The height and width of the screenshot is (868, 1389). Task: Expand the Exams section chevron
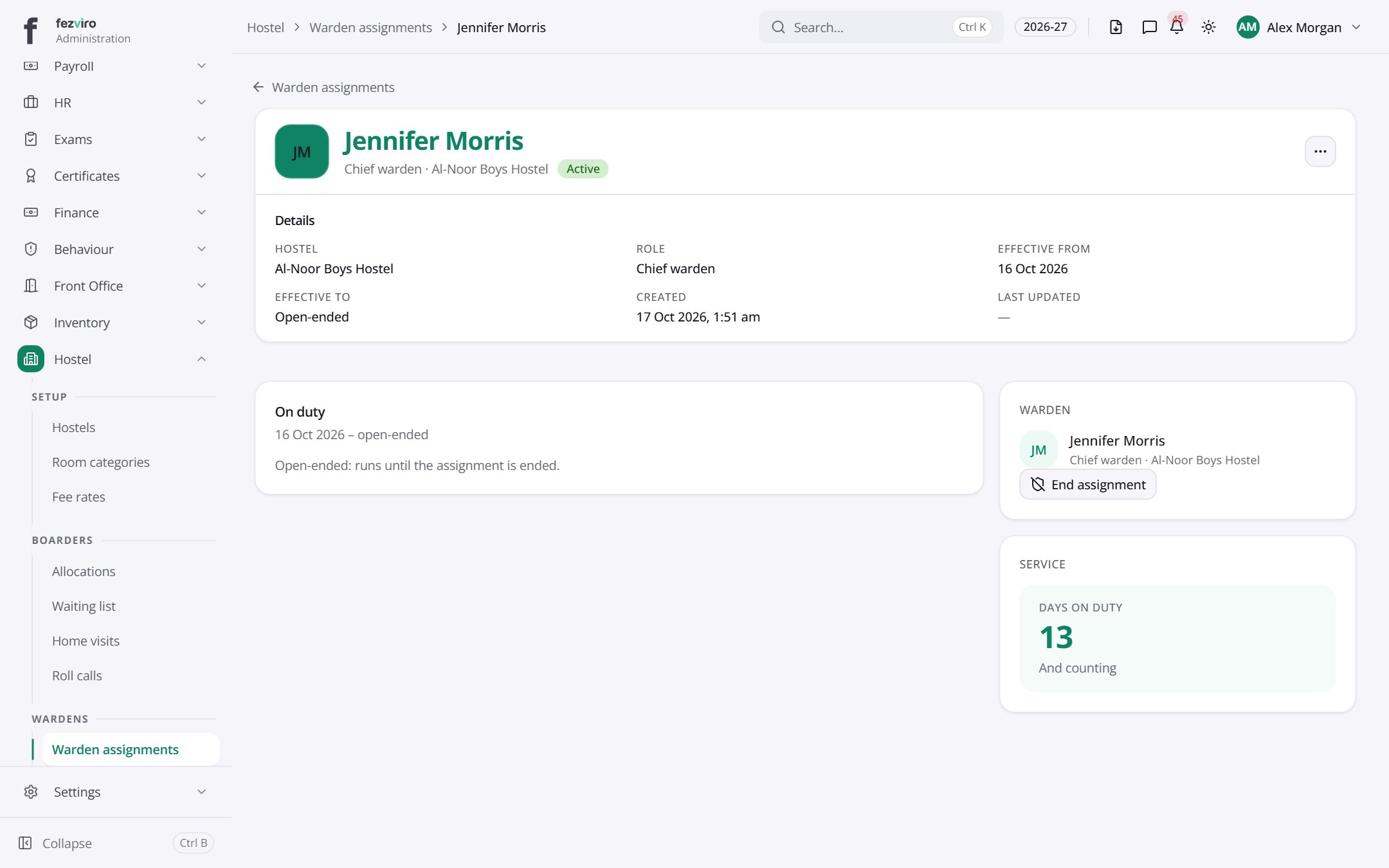[x=201, y=139]
